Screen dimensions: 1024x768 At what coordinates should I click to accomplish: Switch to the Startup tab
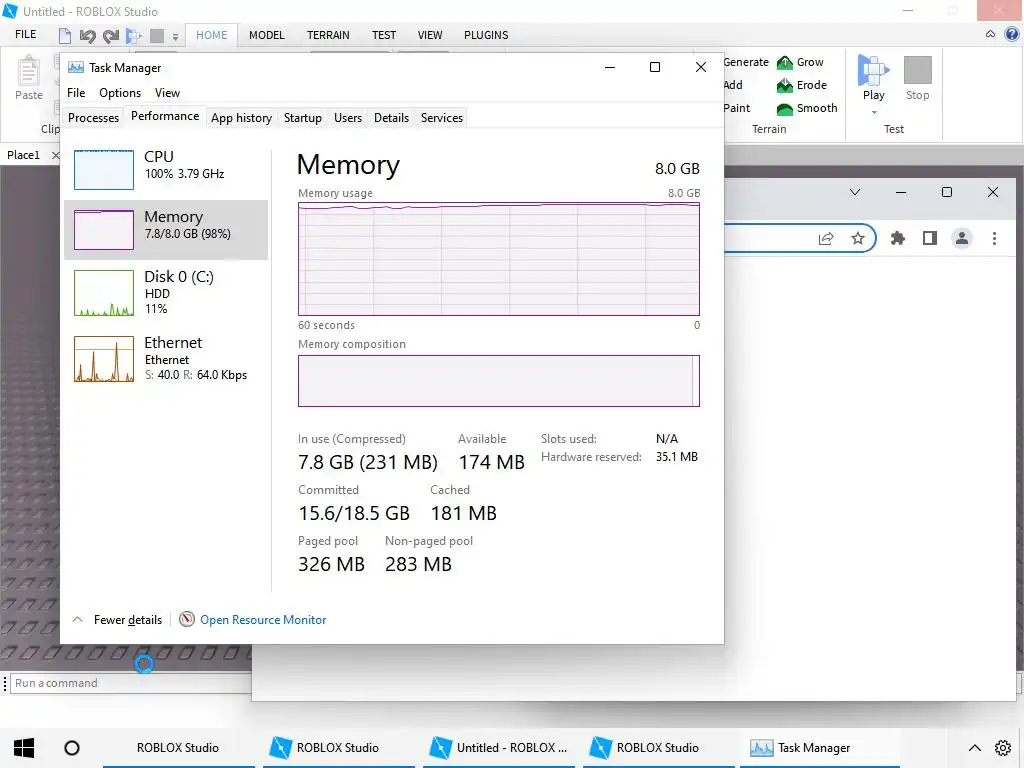(x=302, y=118)
